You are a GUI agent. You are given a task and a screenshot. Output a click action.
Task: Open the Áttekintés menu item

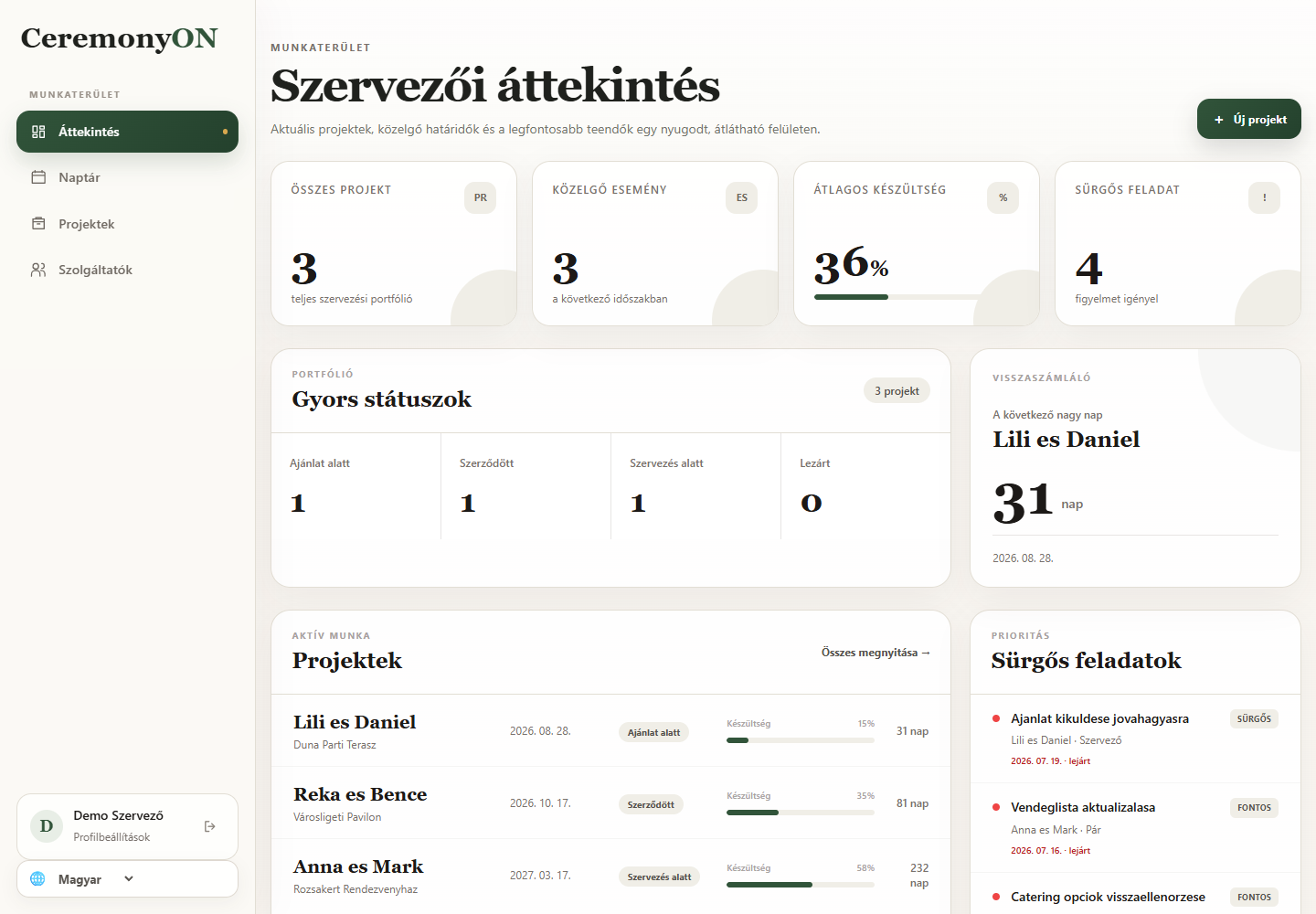tap(127, 132)
